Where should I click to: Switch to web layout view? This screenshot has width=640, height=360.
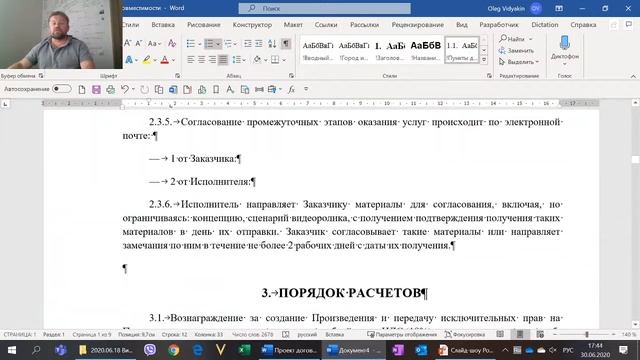click(540, 334)
